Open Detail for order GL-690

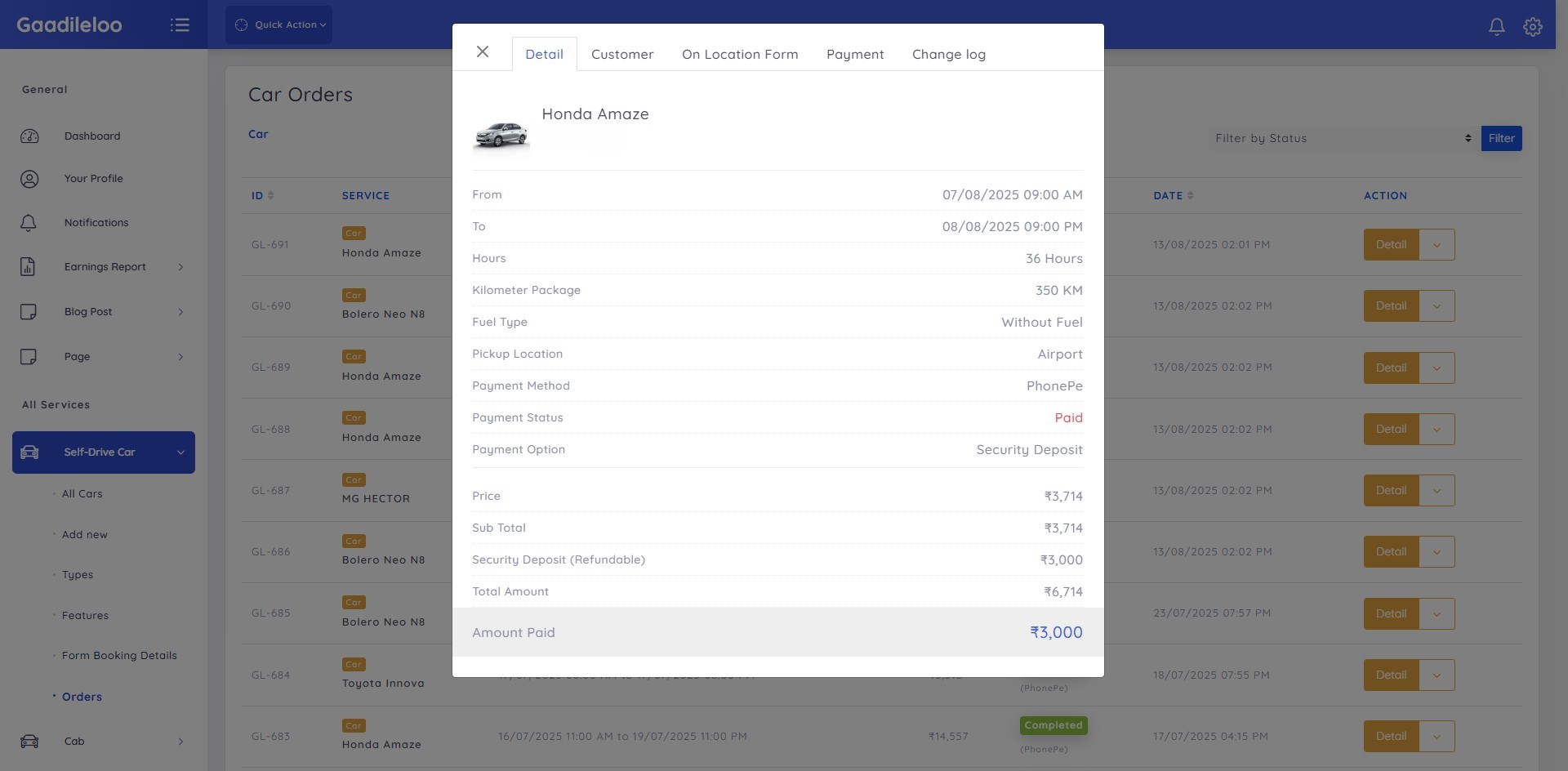click(x=1391, y=305)
